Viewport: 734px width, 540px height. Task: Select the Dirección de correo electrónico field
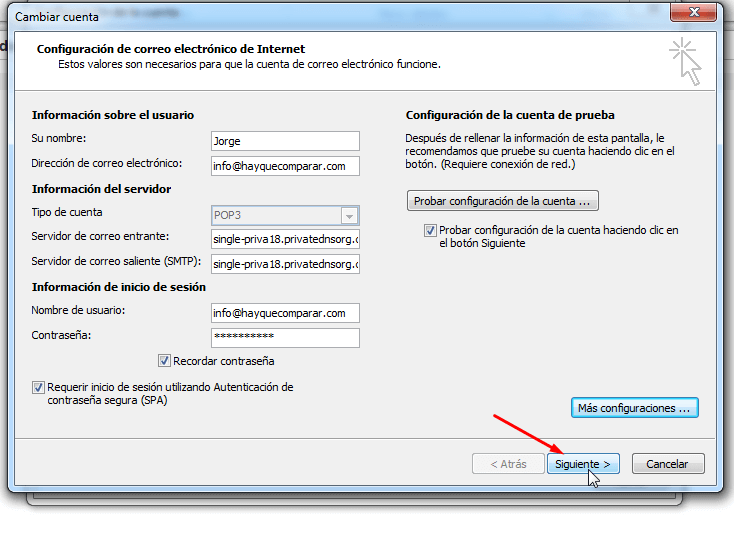point(285,166)
